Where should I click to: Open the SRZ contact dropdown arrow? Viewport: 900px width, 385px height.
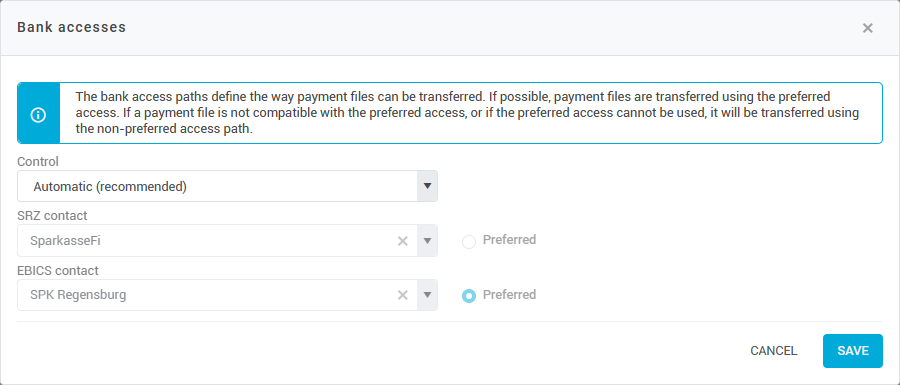(x=427, y=240)
